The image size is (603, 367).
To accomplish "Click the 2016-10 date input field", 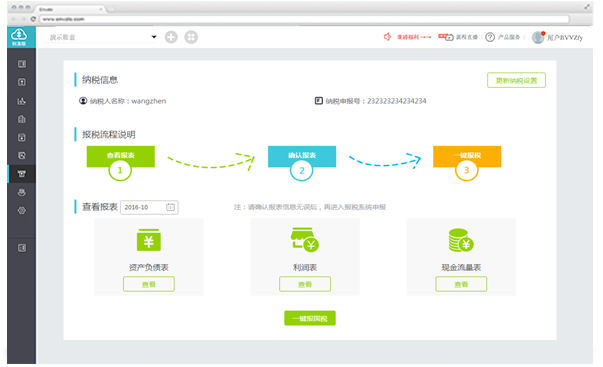I will (x=149, y=207).
